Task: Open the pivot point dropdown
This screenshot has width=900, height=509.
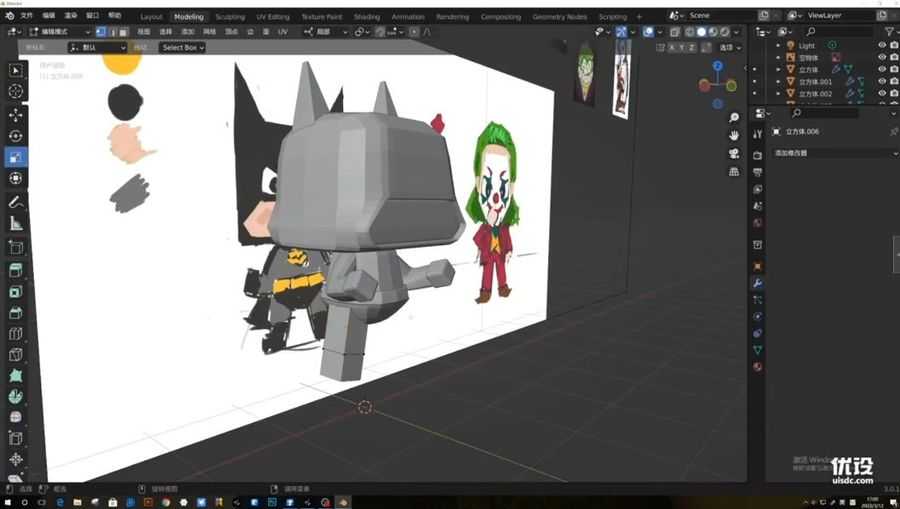Action: 362,32
